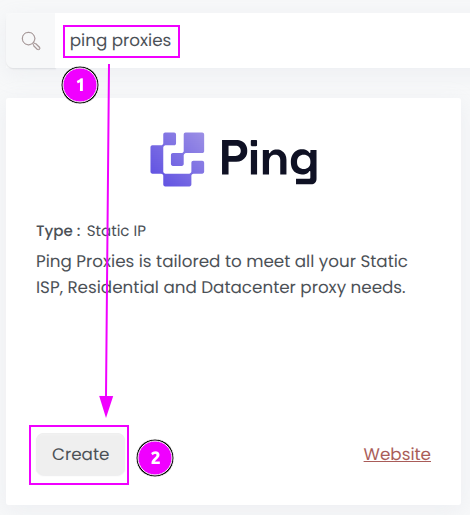
Task: Click the magnifying glass search icon
Action: click(31, 41)
